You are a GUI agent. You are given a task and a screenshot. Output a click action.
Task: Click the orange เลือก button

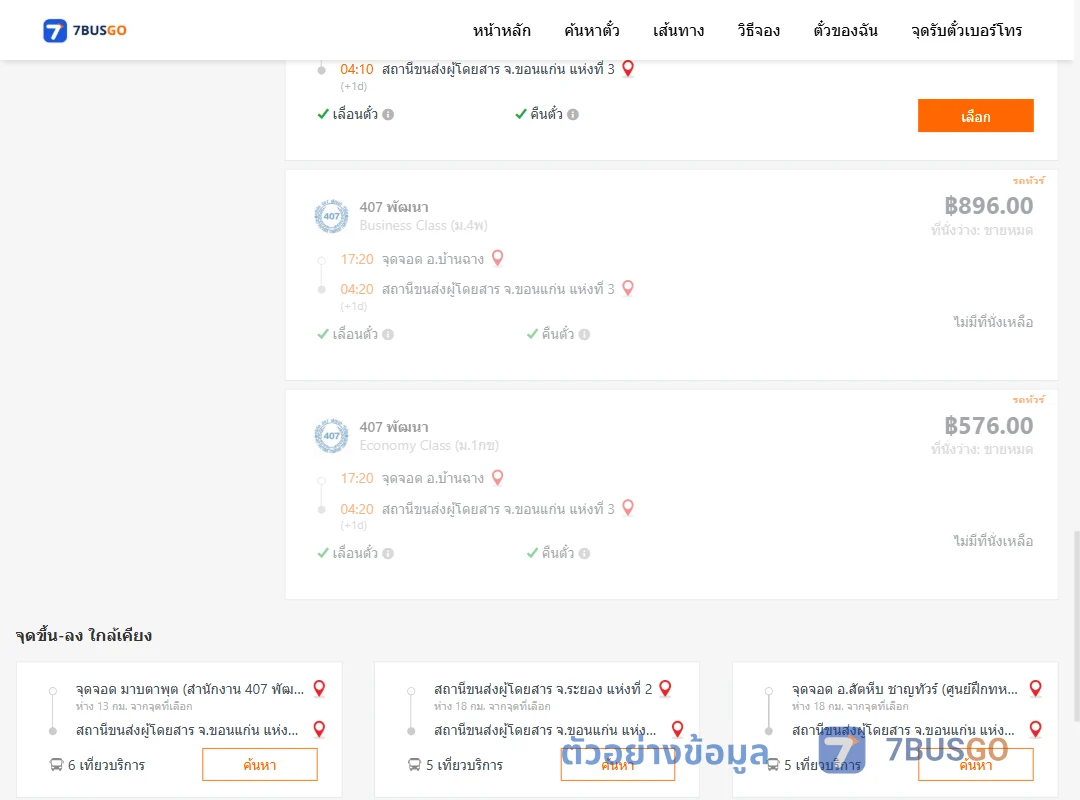point(975,116)
